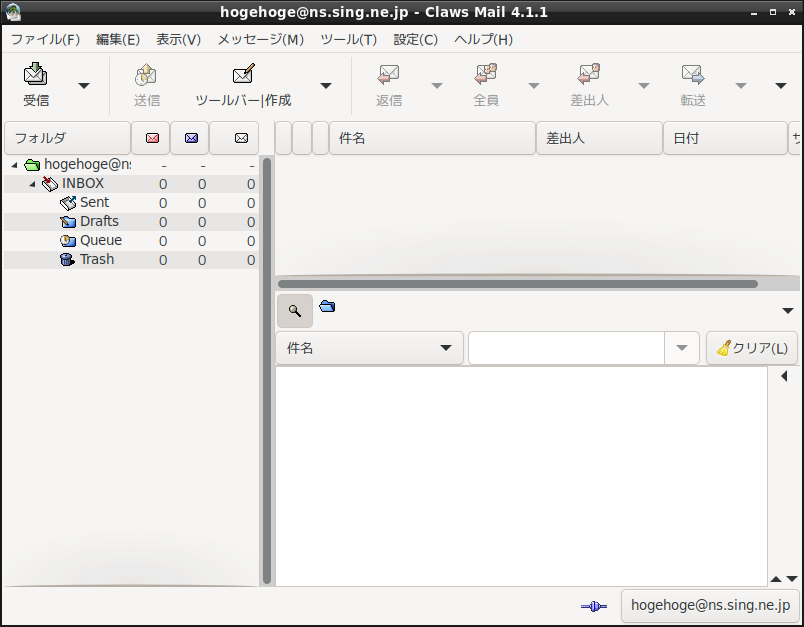The height and width of the screenshot is (627, 804).
Task: Sort by the 件名 column header
Action: [x=432, y=138]
